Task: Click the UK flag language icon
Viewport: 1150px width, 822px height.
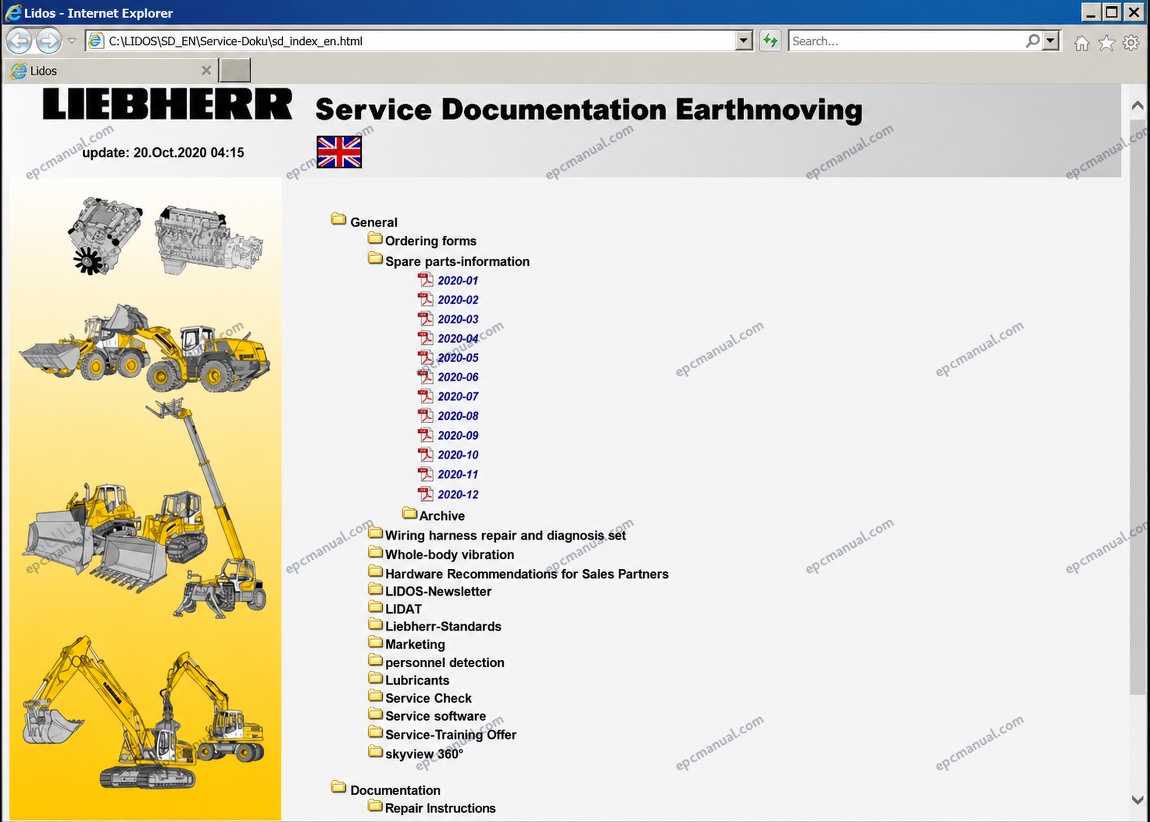Action: point(339,152)
